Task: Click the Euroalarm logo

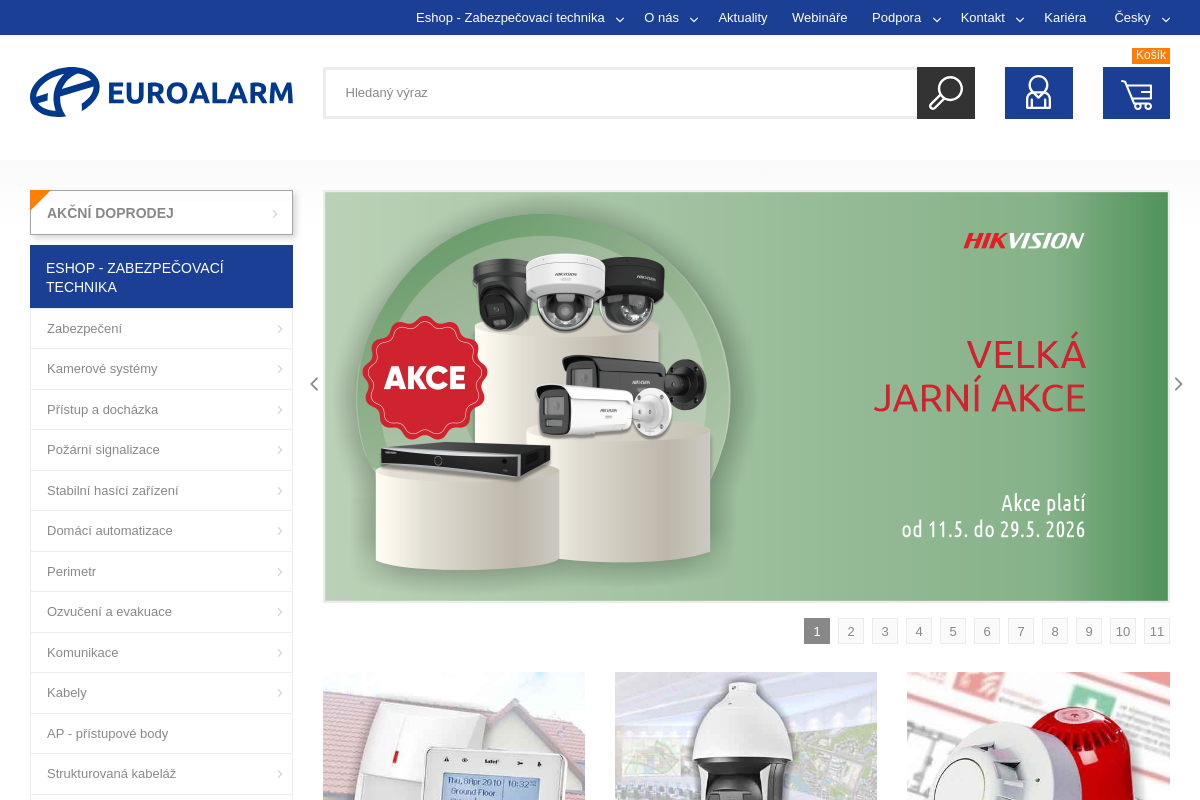Action: pyautogui.click(x=161, y=92)
